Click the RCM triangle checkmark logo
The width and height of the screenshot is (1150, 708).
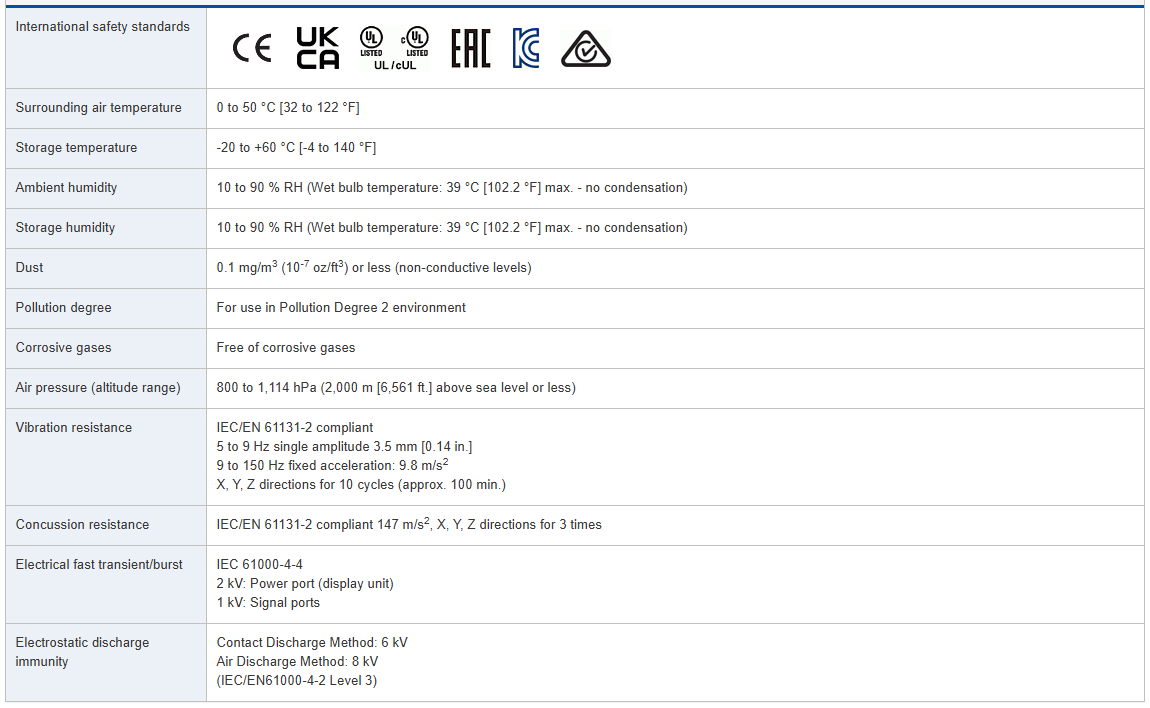(x=585, y=48)
